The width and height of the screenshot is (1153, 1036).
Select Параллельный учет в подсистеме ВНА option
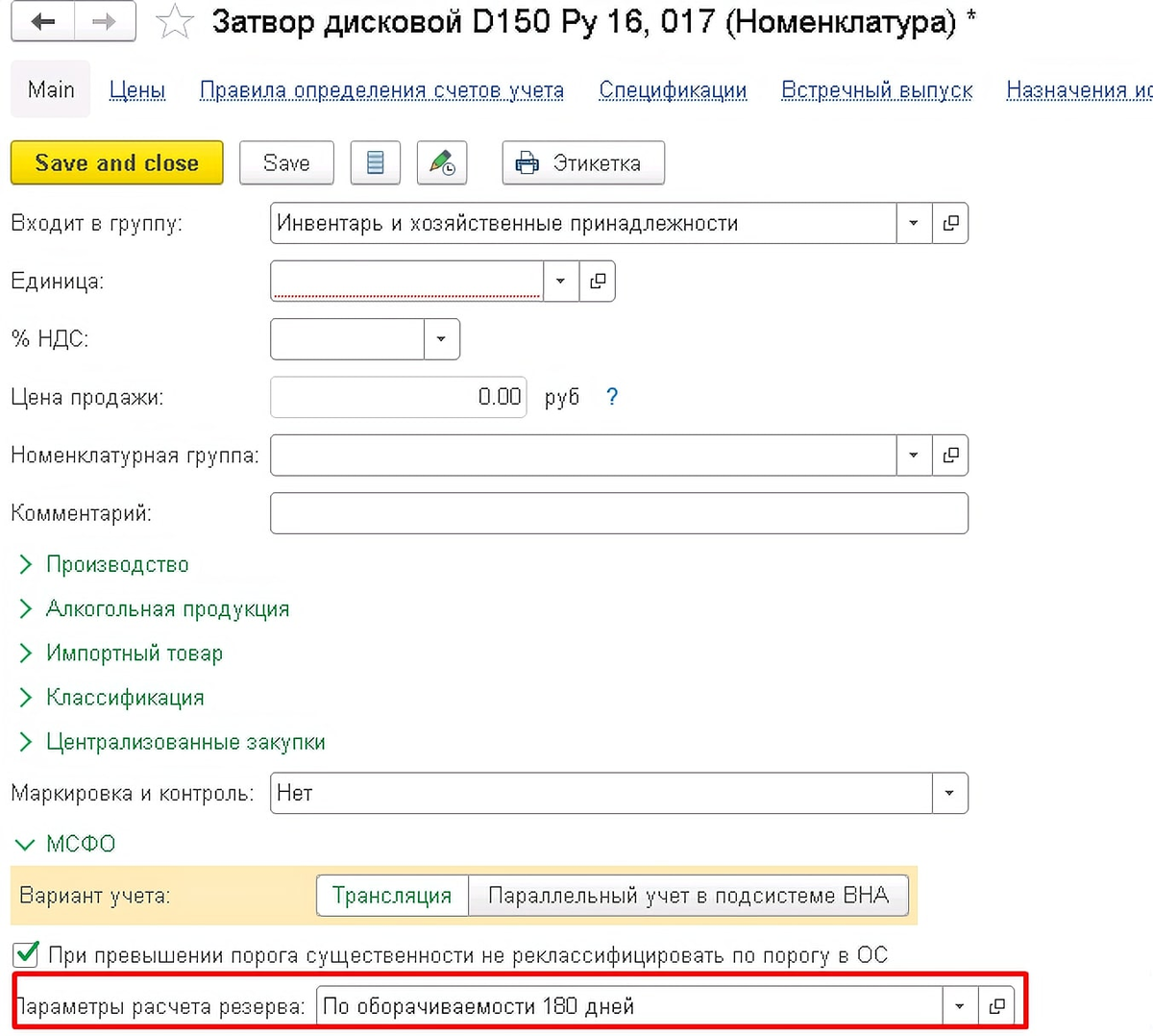pyautogui.click(x=688, y=895)
